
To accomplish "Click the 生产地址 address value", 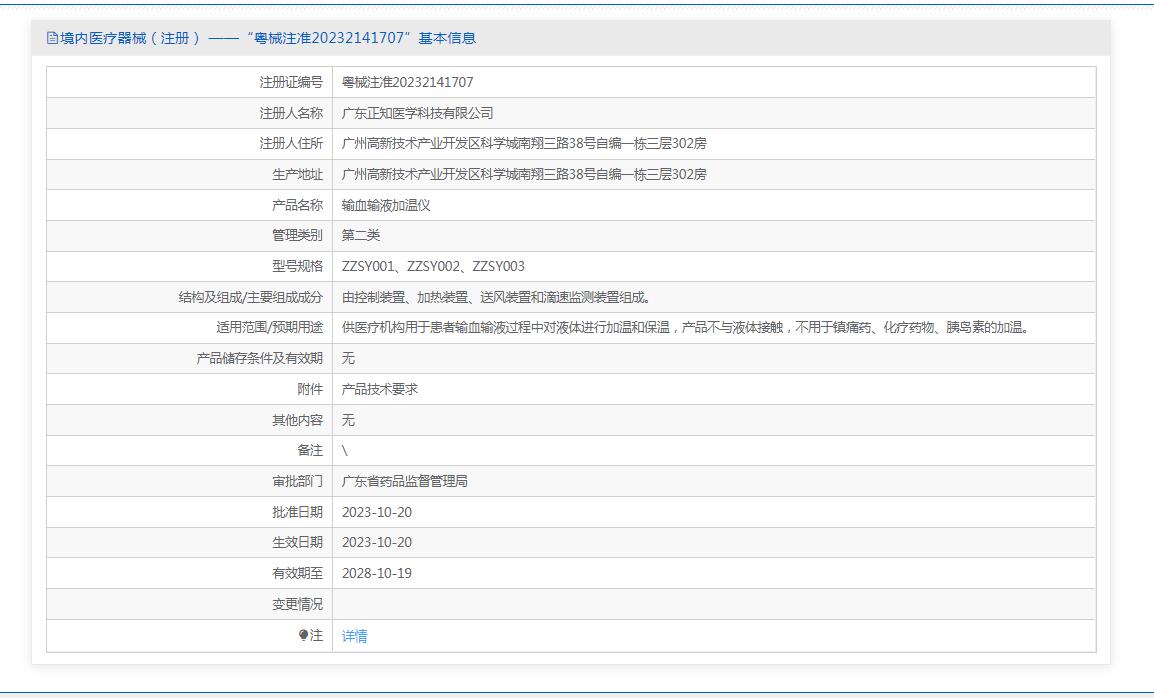I will coord(524,174).
